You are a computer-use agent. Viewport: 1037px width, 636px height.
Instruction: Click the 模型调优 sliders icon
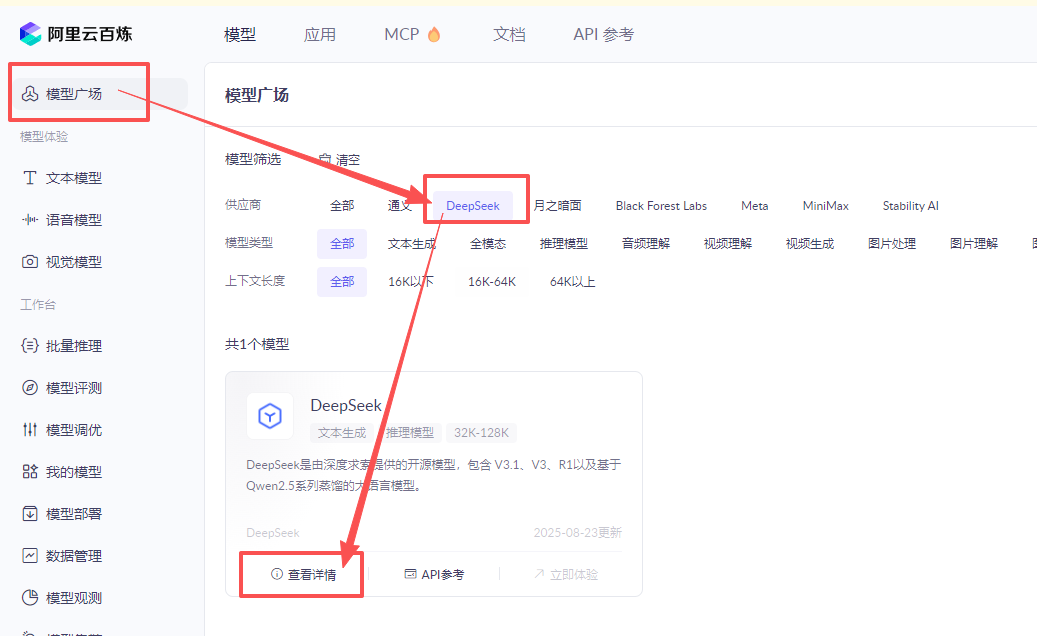30,430
